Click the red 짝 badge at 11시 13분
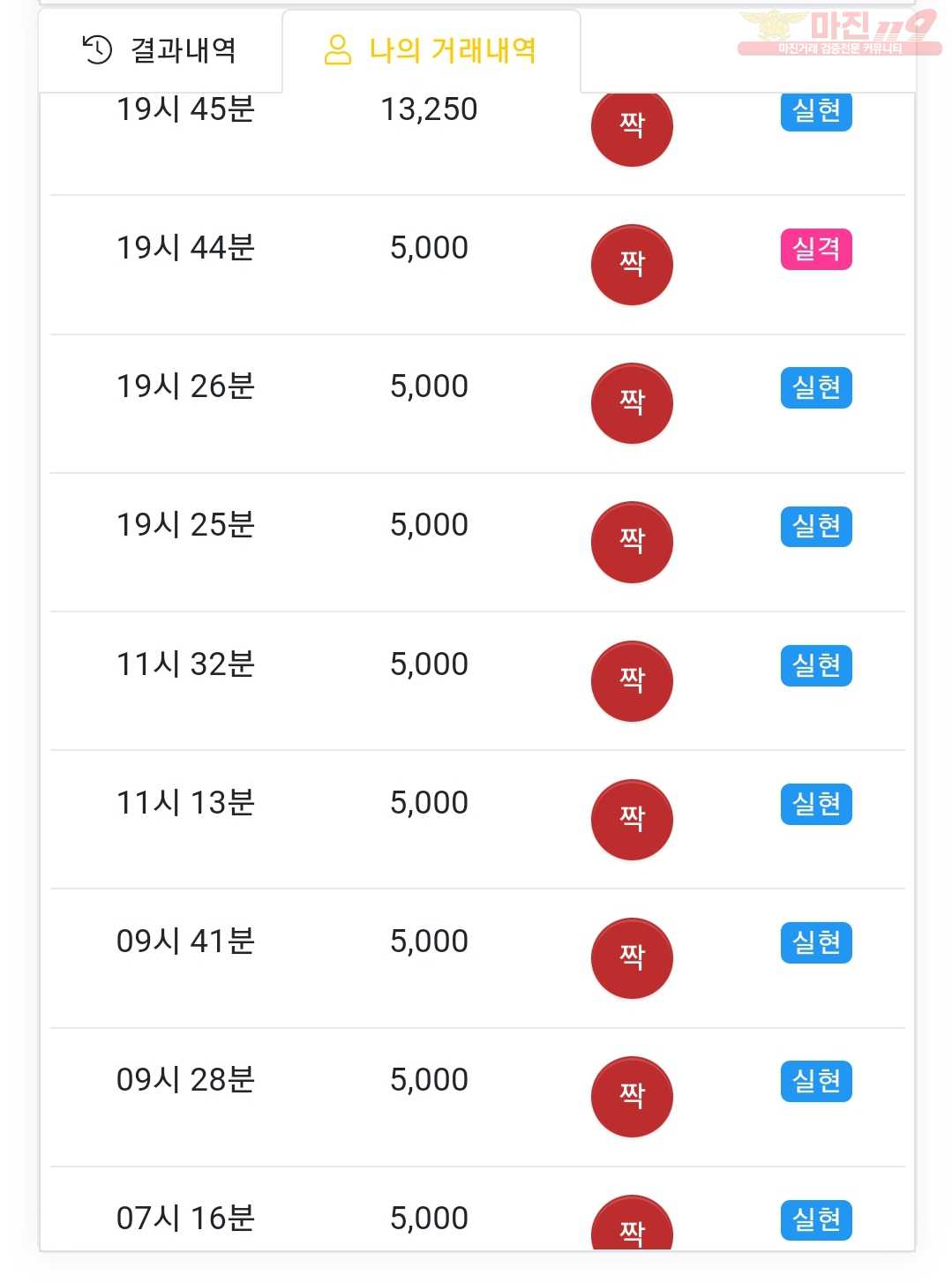 click(632, 820)
